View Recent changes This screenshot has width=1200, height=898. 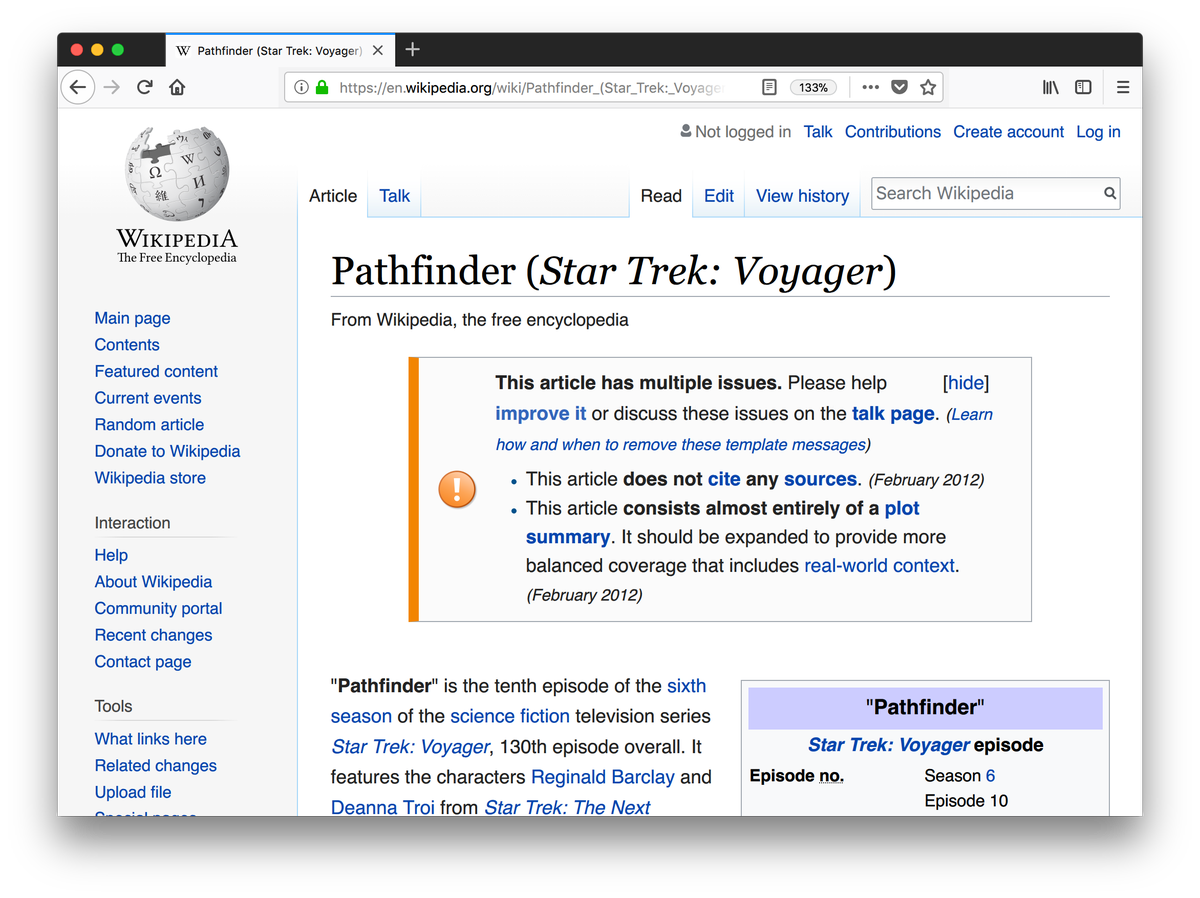tap(153, 635)
